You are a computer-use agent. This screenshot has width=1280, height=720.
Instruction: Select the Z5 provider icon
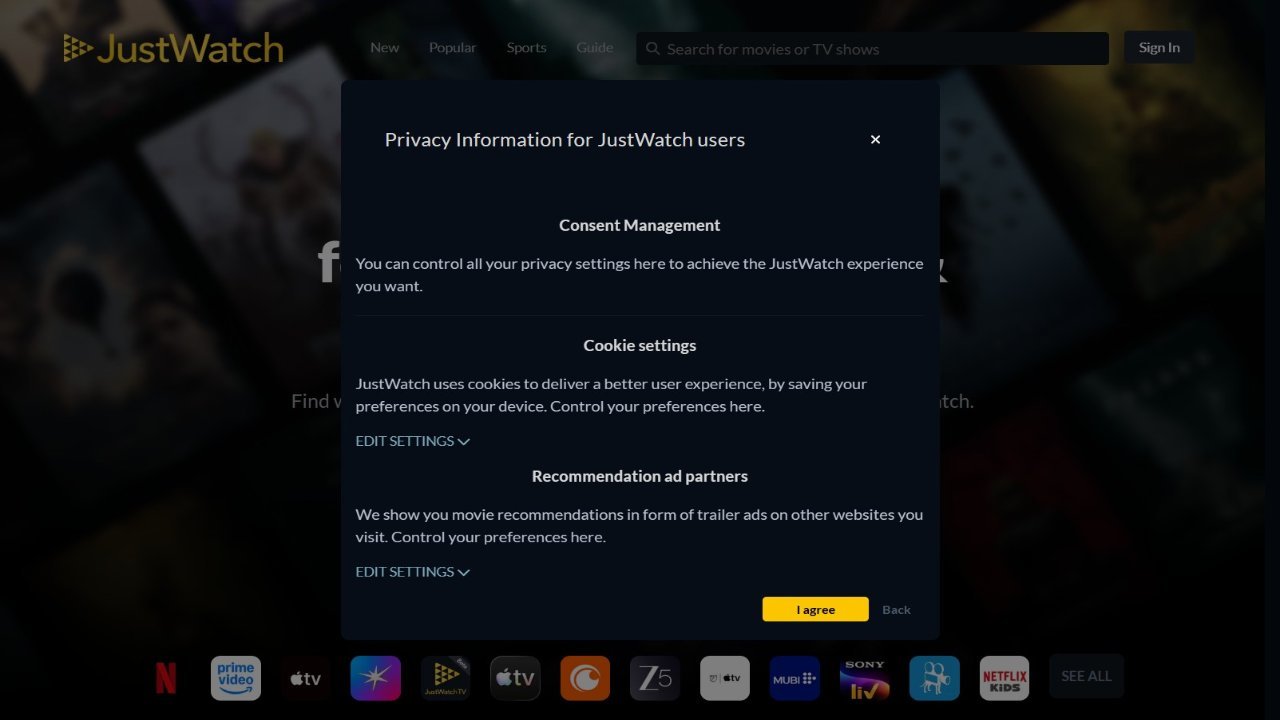655,678
